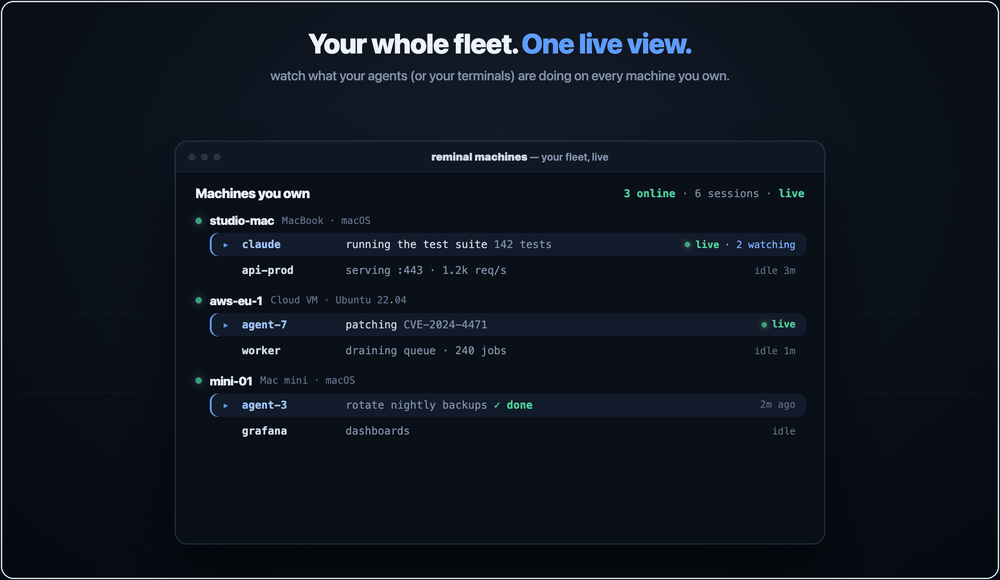Viewport: 1000px width, 580px height.
Task: Expand the agent-3 session arrow
Action: pos(226,406)
